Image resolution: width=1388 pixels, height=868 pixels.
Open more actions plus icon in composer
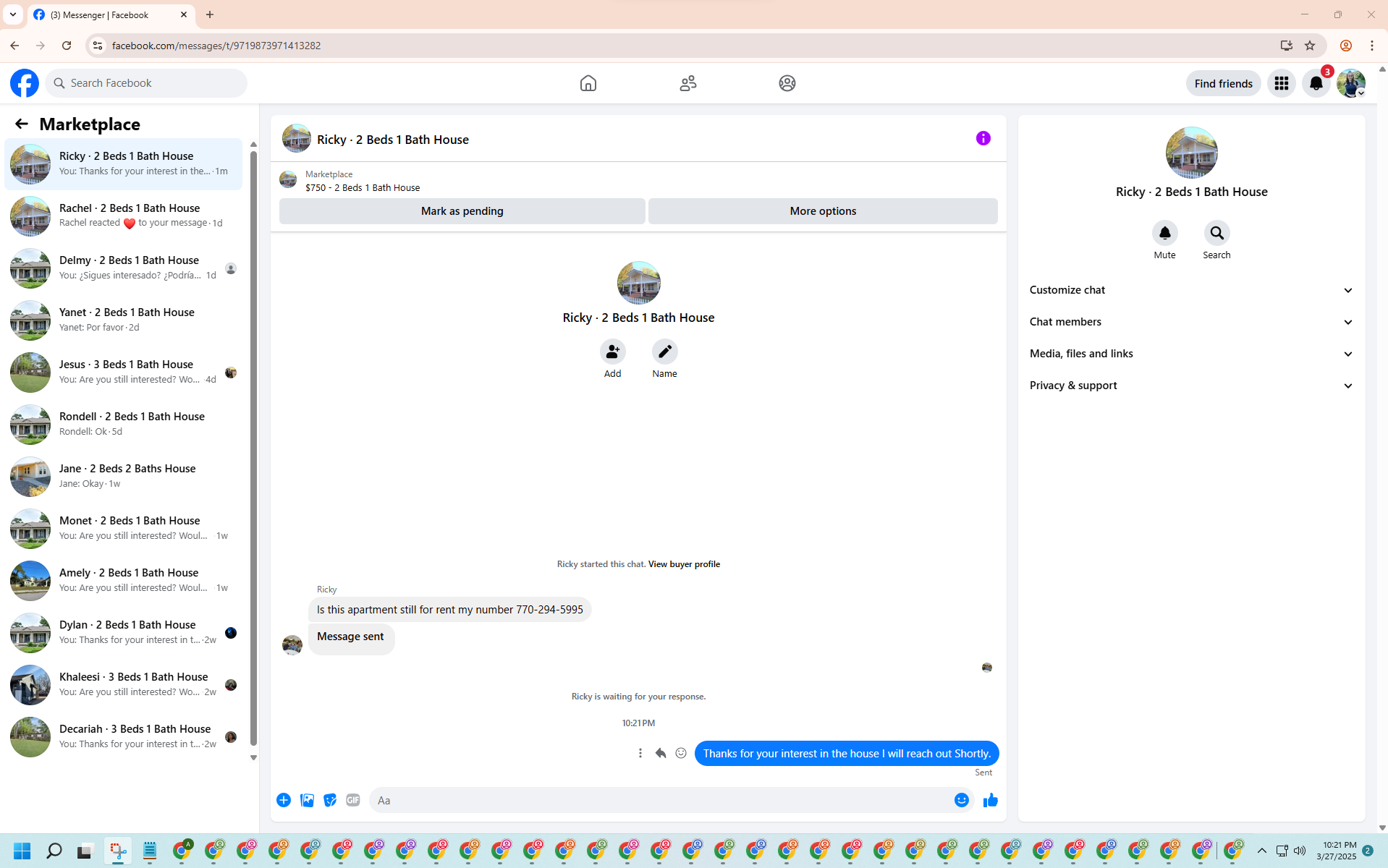[x=284, y=800]
